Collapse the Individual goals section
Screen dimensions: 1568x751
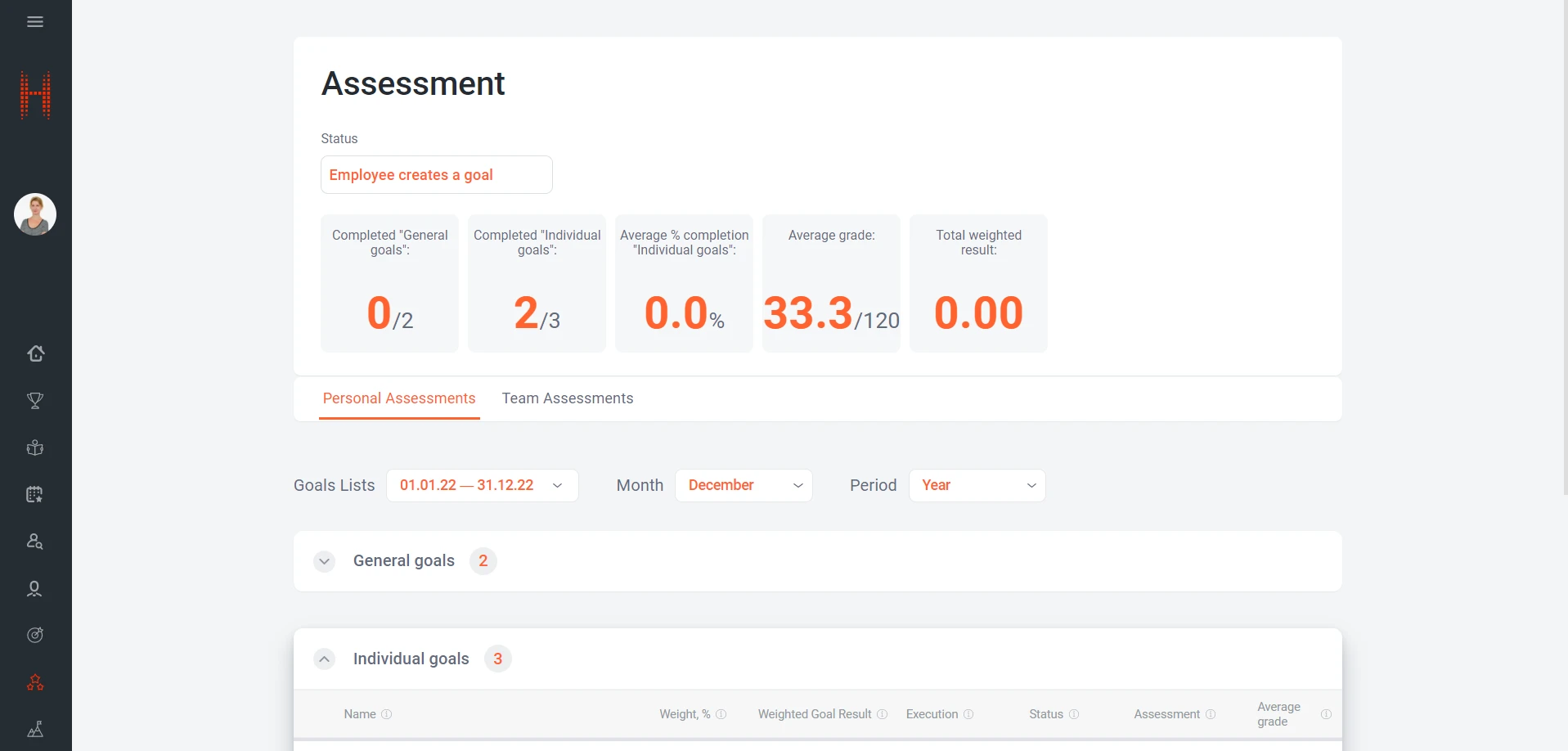[325, 659]
